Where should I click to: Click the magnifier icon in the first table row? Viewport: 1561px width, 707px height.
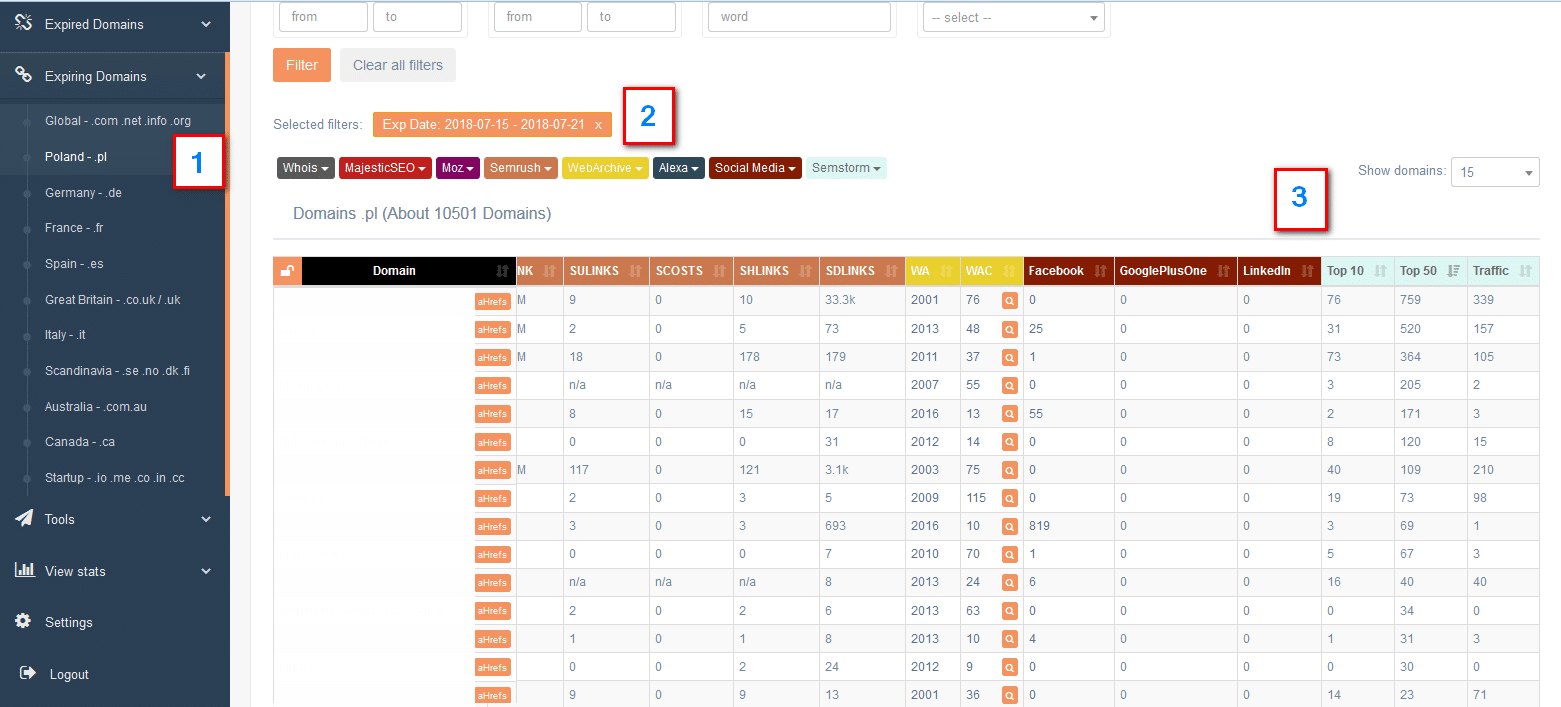[x=1010, y=301]
